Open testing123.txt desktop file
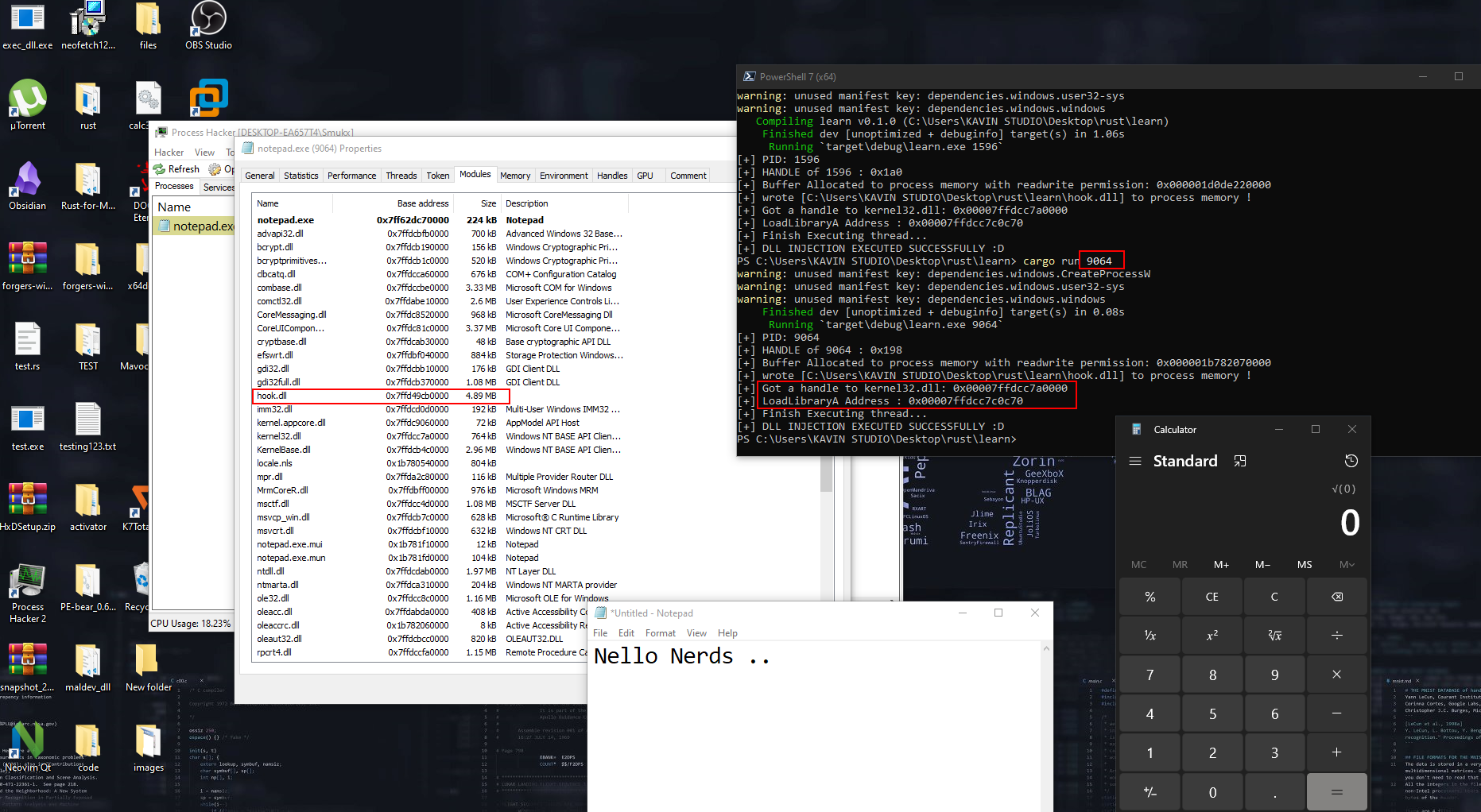This screenshot has width=1481, height=812. [88, 426]
